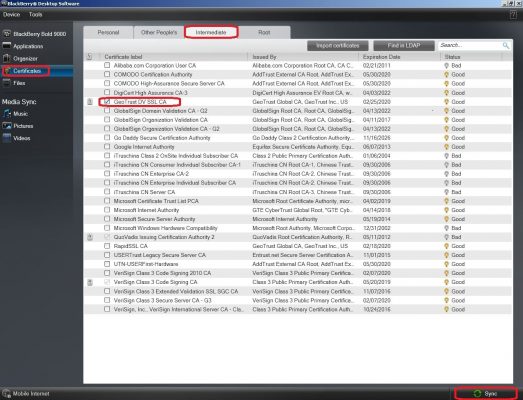Image resolution: width=523 pixels, height=400 pixels.
Task: Open Music media sync icon
Action: pyautogui.click(x=7, y=113)
